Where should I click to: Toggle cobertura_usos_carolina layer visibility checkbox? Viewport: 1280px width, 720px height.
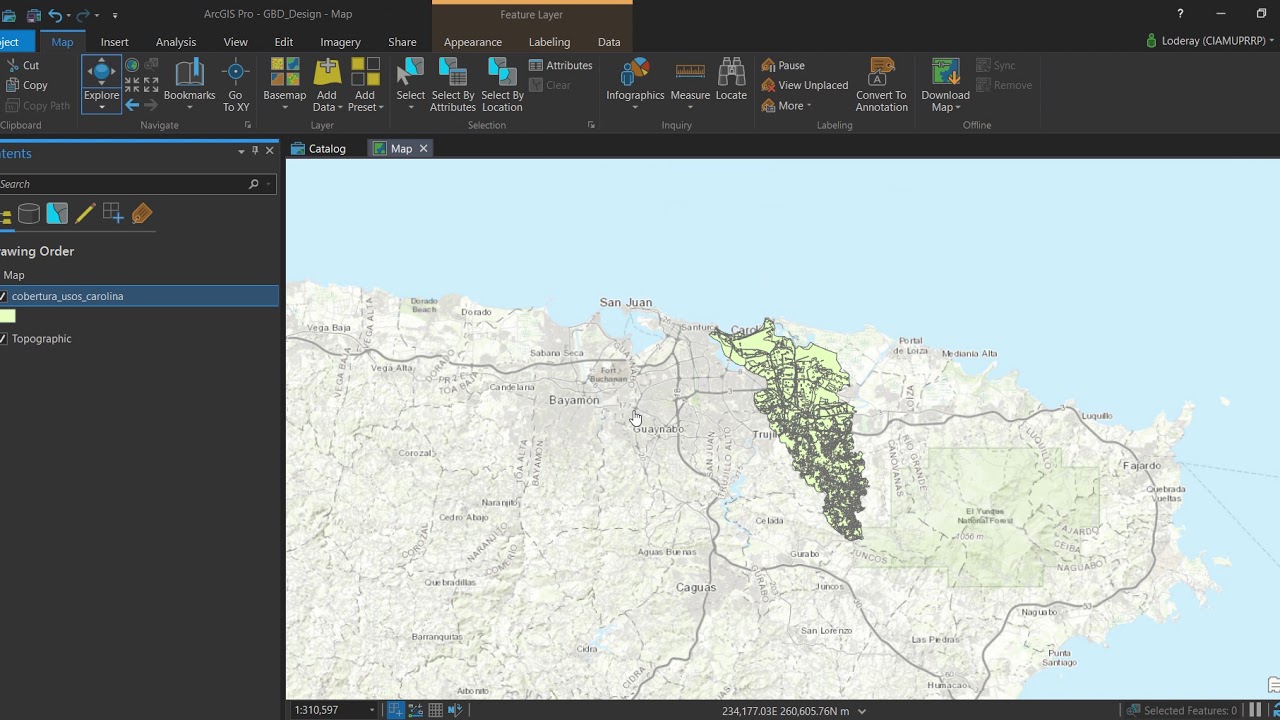pos(4,296)
